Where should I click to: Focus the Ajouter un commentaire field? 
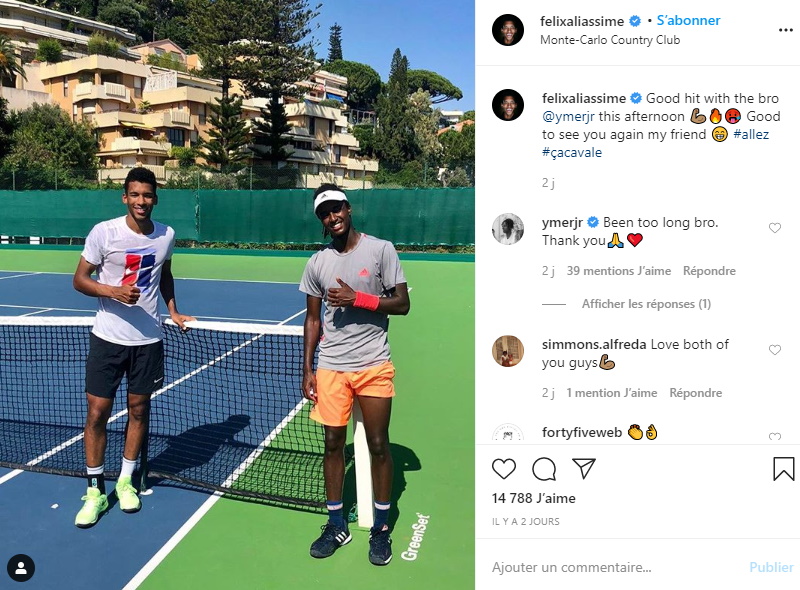click(612, 567)
